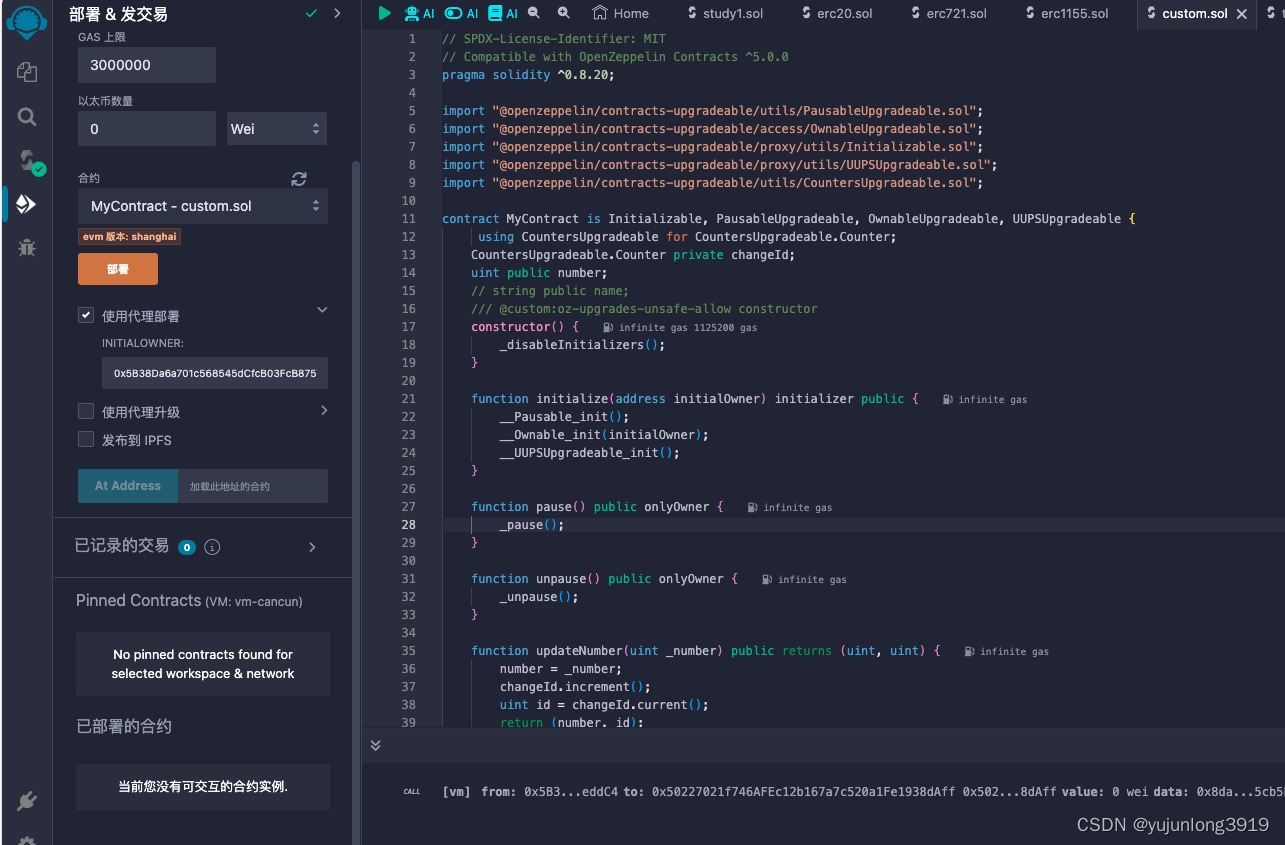Switch to the erc1155.sol tab

[1067, 13]
